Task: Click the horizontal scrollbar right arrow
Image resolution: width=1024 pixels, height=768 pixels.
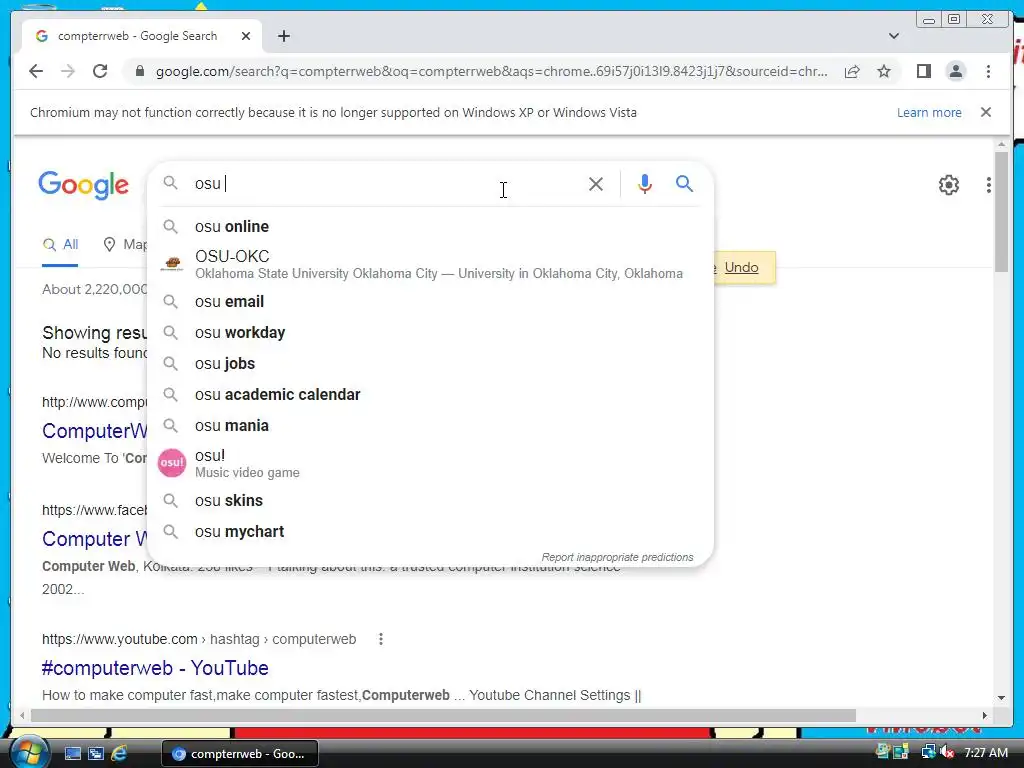Action: (x=985, y=716)
